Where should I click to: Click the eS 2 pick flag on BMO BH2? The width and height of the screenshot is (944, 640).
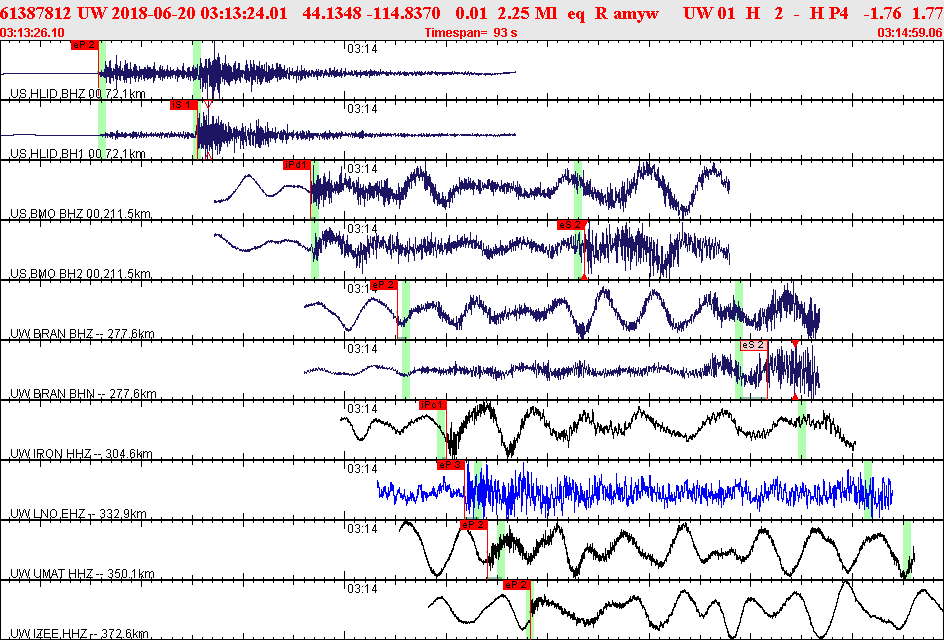570,225
